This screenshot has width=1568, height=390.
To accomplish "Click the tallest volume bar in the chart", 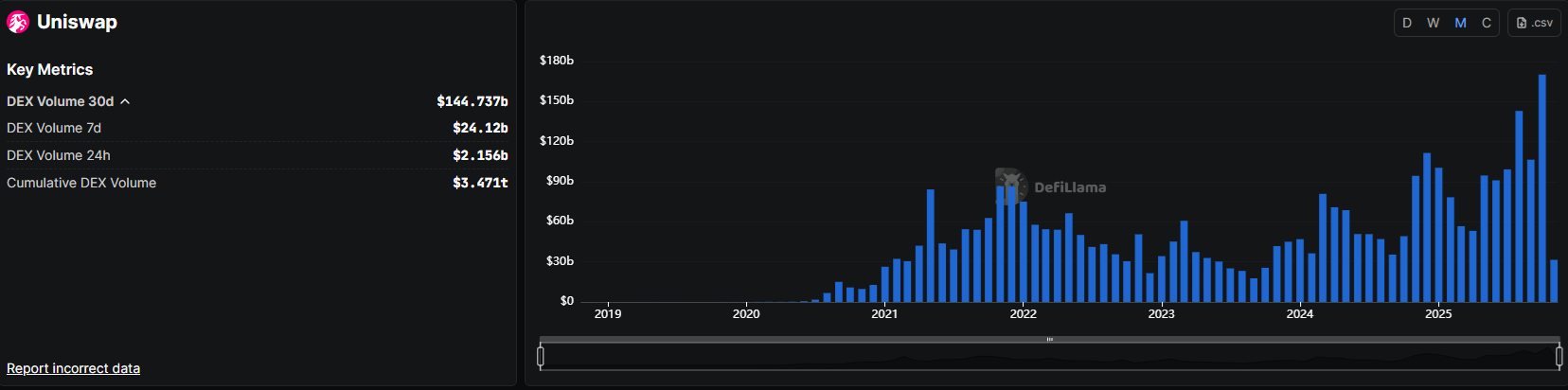I will pyautogui.click(x=1542, y=189).
